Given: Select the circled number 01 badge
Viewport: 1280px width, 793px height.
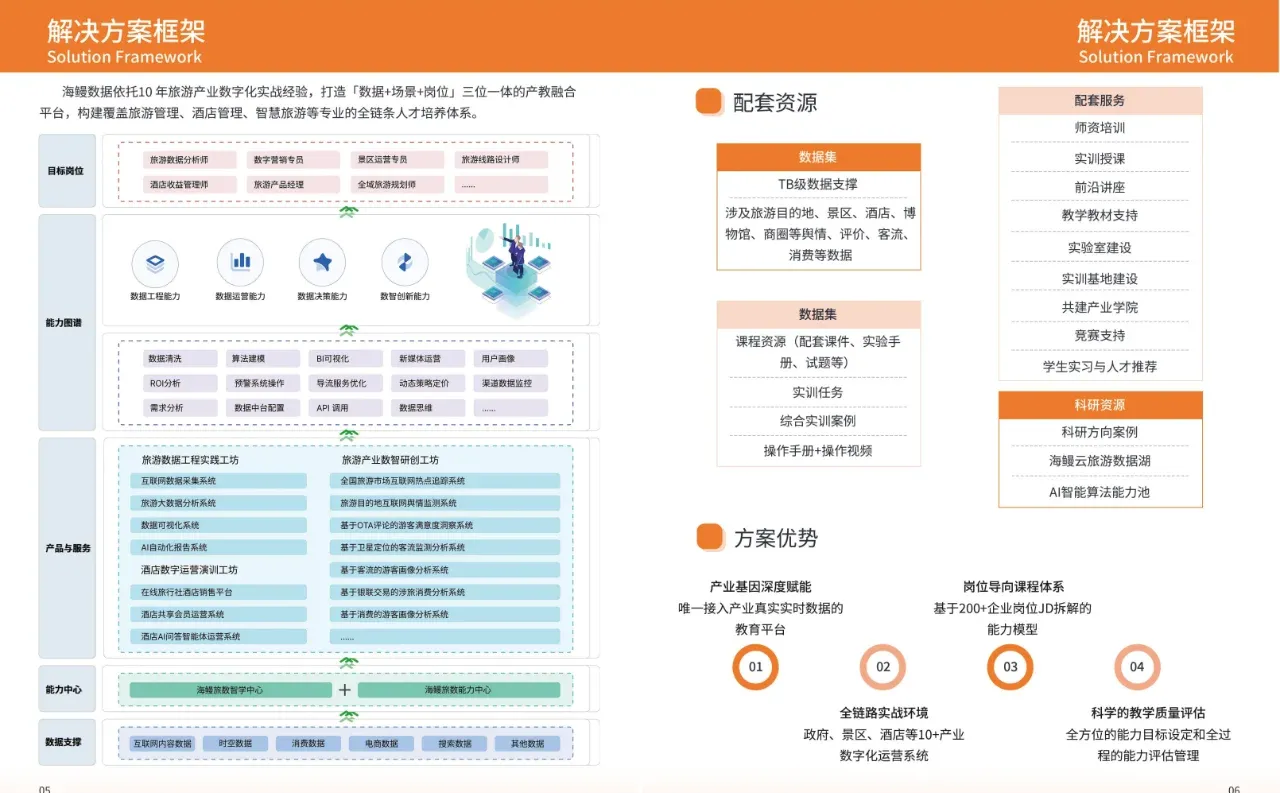Looking at the screenshot, I should click(755, 667).
